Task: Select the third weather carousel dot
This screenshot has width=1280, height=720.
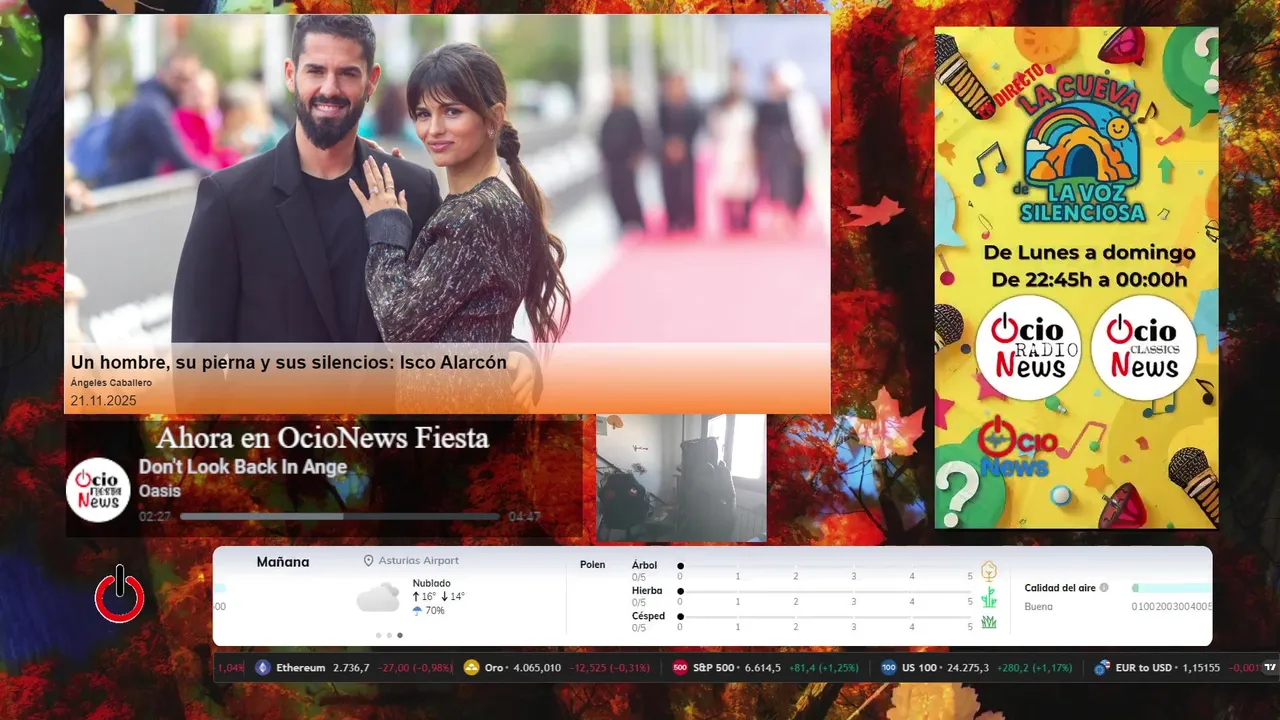Action: click(400, 635)
